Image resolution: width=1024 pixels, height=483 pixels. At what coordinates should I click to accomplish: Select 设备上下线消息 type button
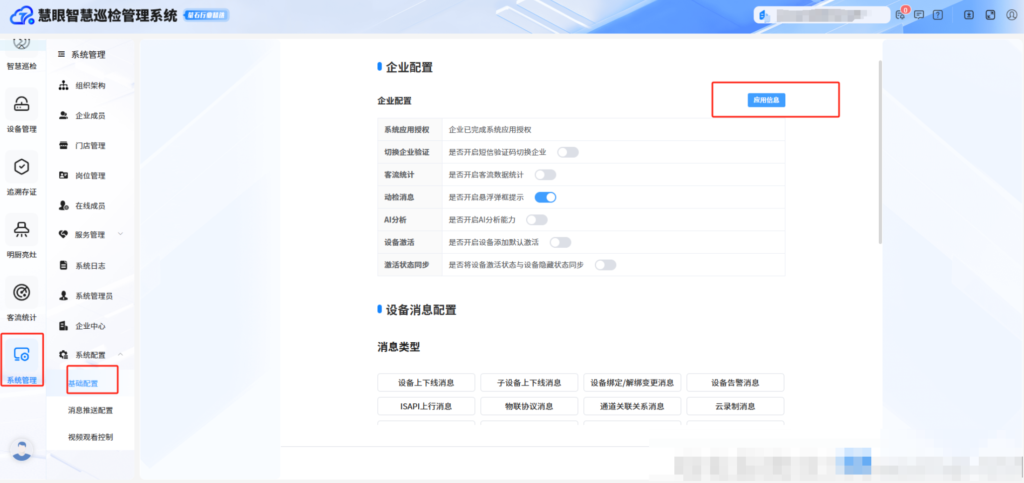pos(426,382)
